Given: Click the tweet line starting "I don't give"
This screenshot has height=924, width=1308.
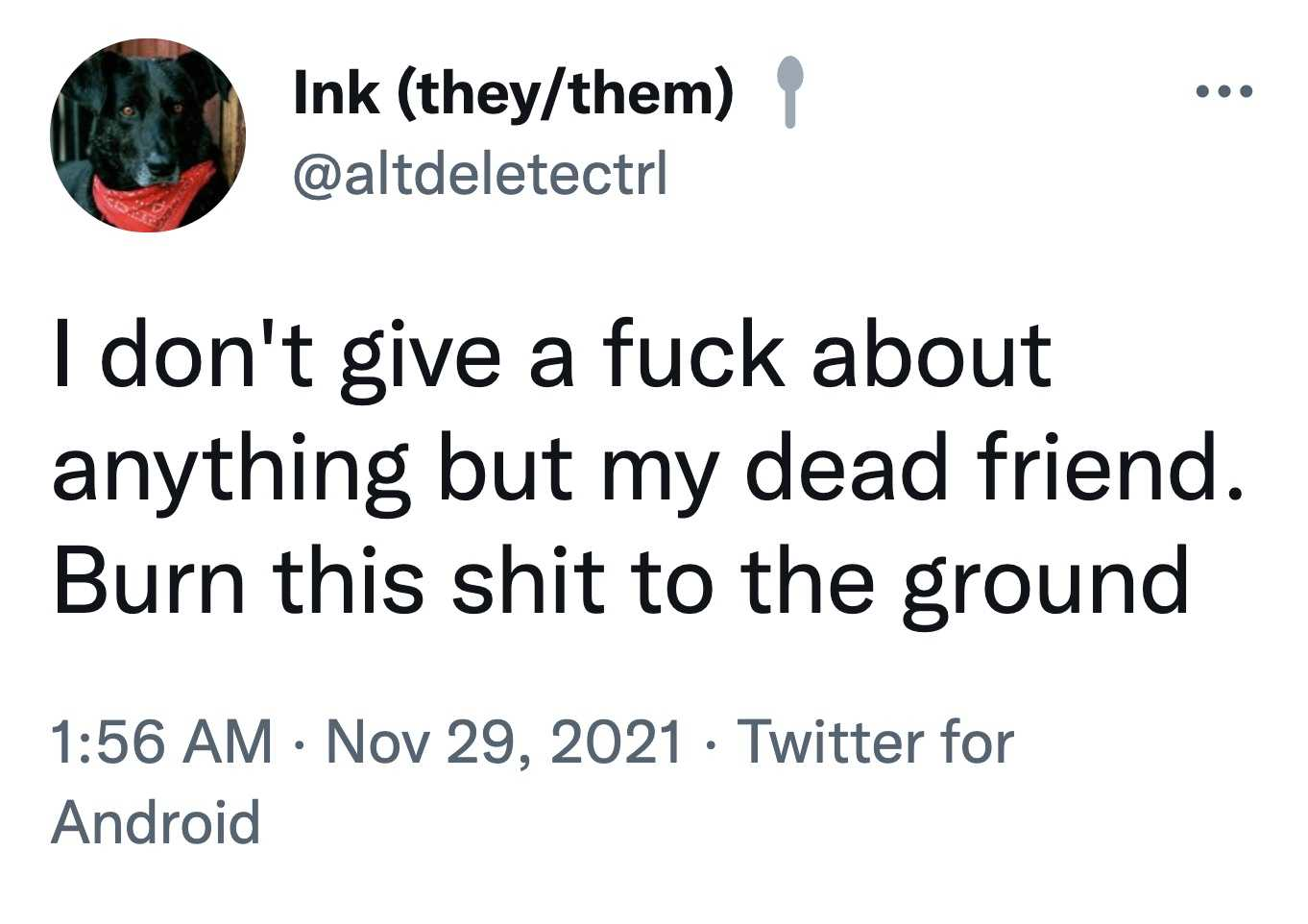Looking at the screenshot, I should pos(551,357).
